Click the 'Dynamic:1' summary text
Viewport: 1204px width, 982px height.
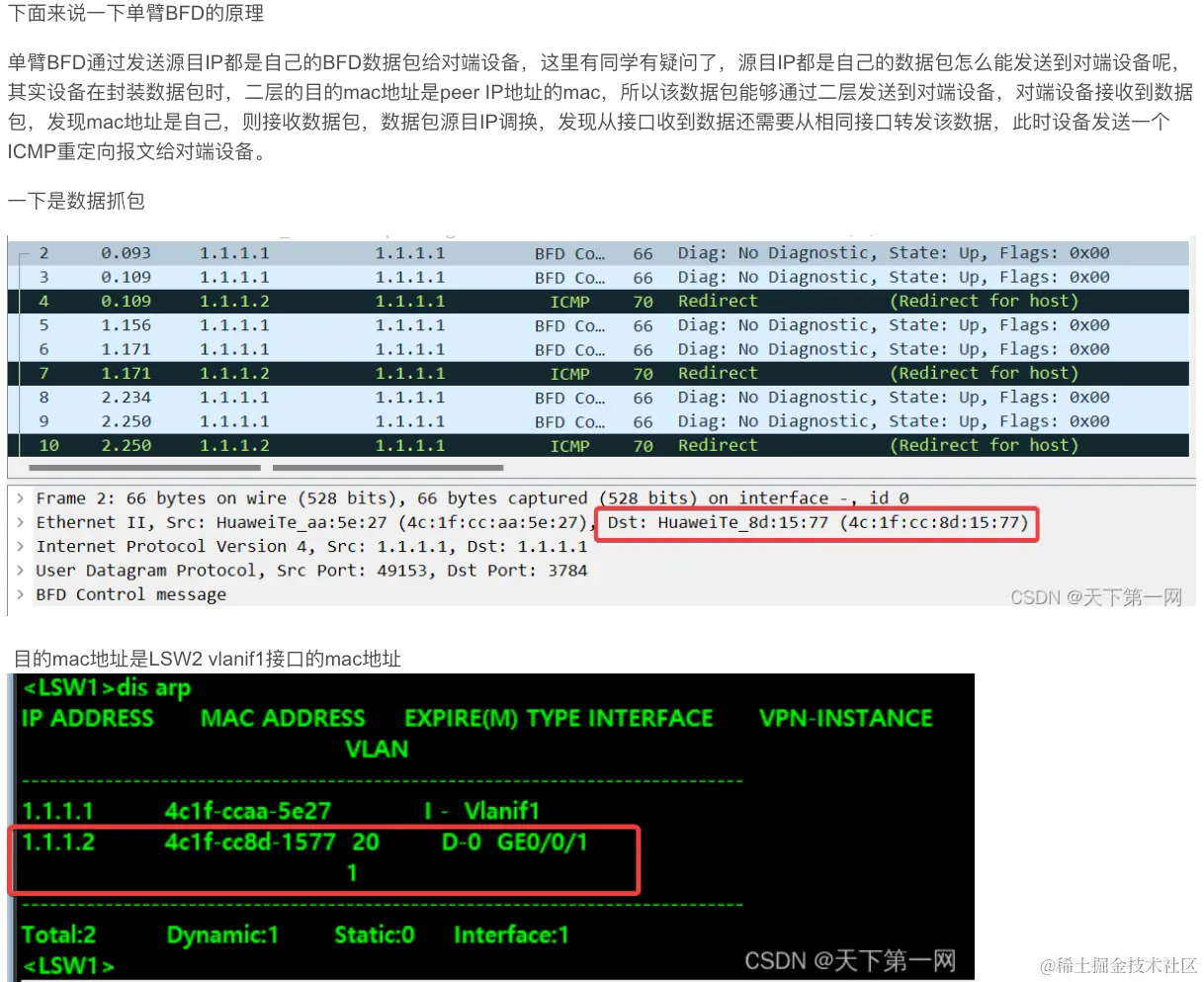[222, 936]
